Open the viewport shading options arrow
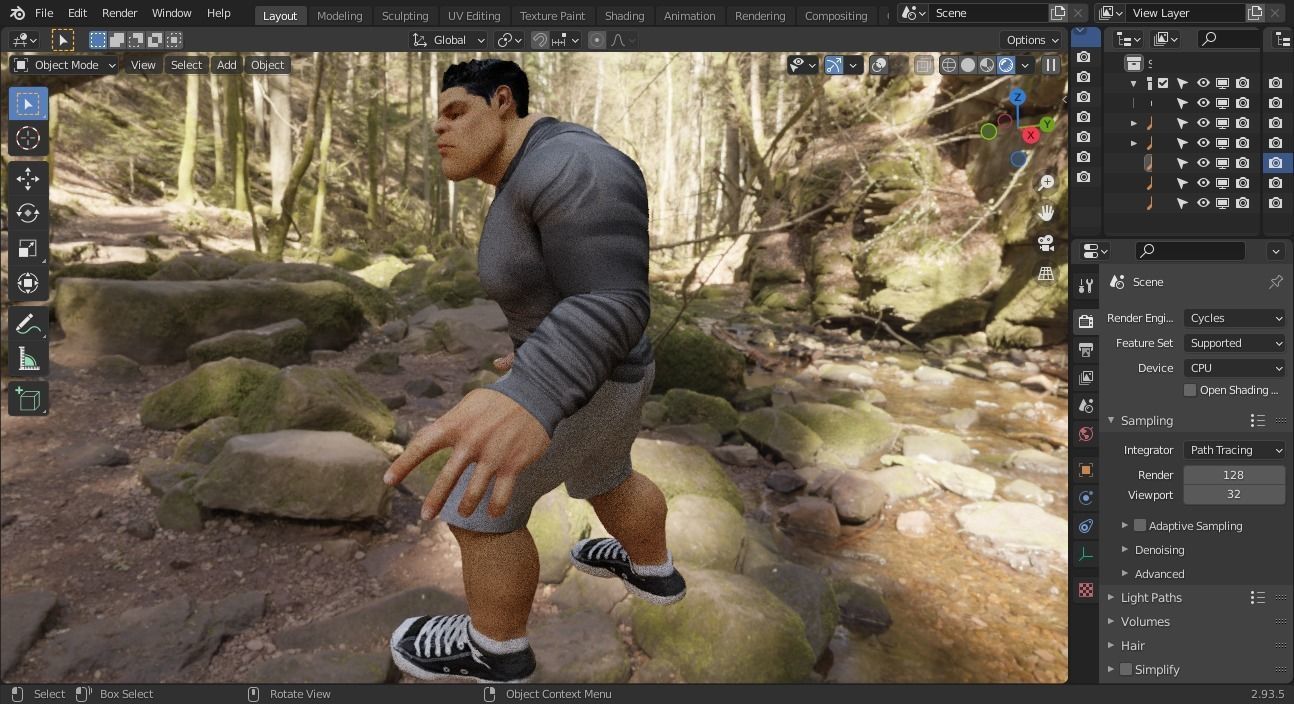 click(x=1025, y=65)
